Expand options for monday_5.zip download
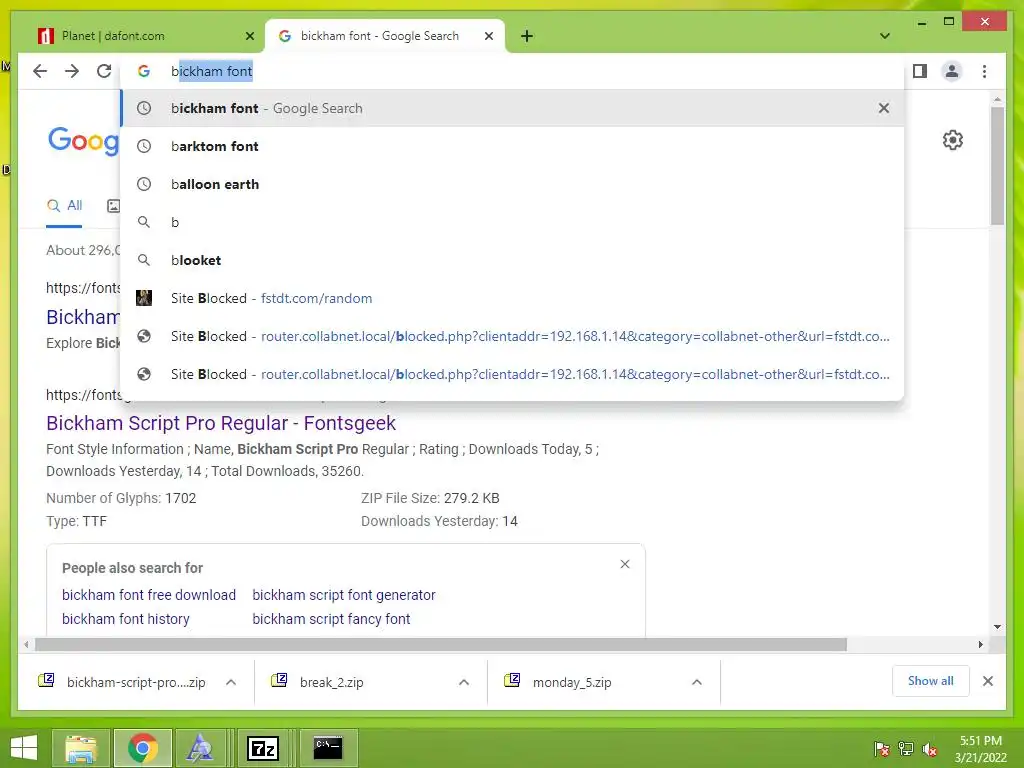This screenshot has width=1024, height=768. [697, 682]
